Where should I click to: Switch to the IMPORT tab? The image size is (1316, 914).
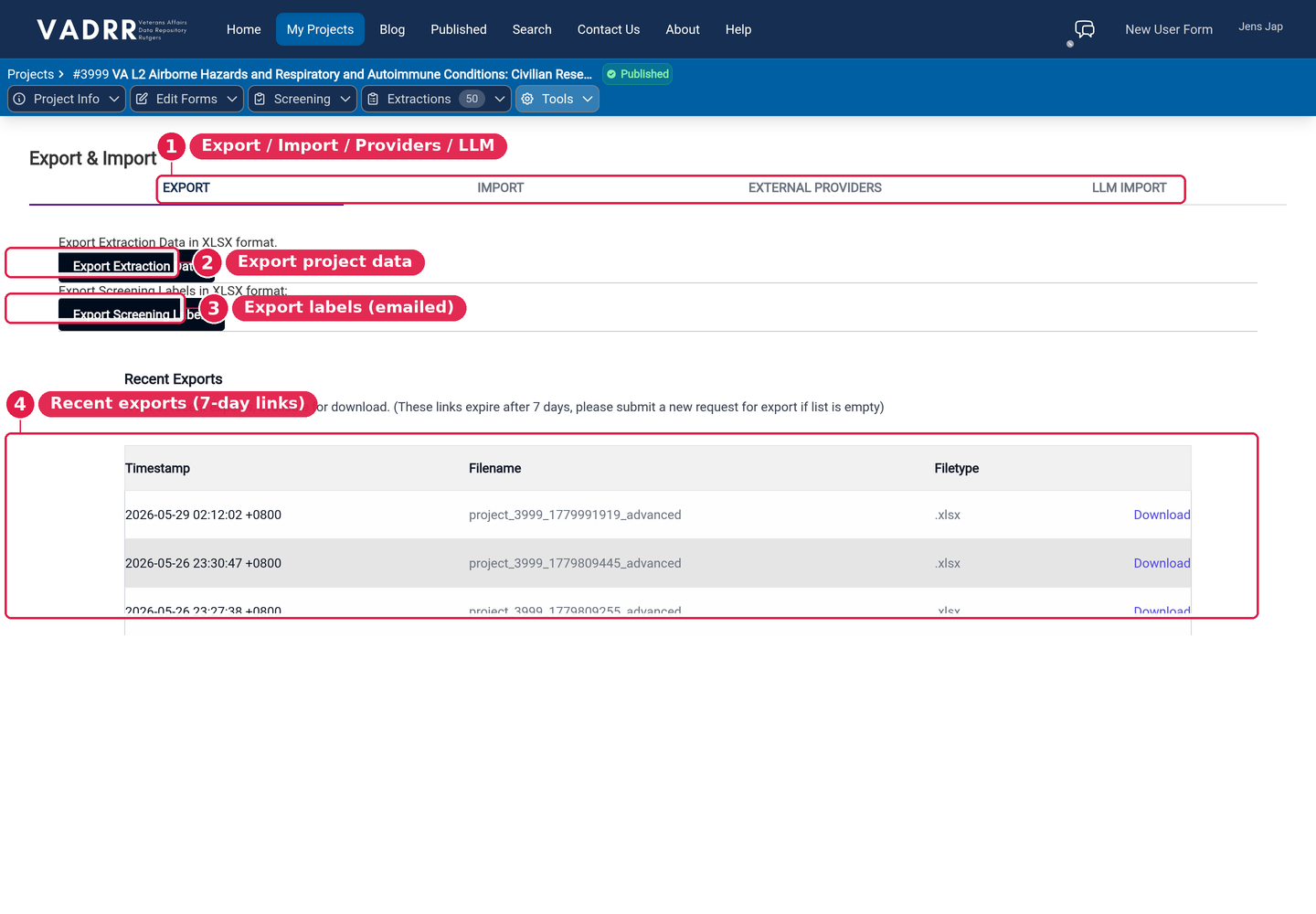501,187
